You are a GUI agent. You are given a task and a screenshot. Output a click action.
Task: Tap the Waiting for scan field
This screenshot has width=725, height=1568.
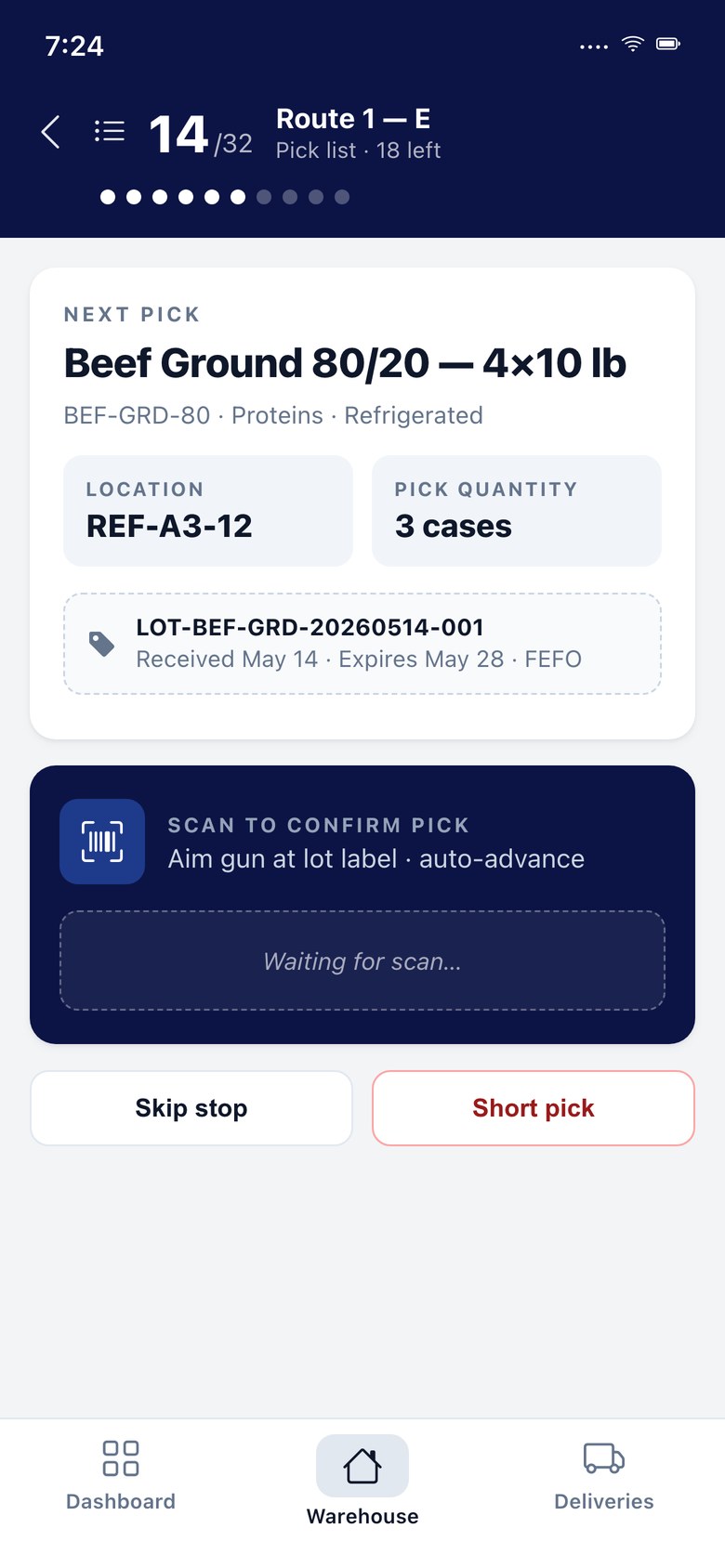click(362, 960)
